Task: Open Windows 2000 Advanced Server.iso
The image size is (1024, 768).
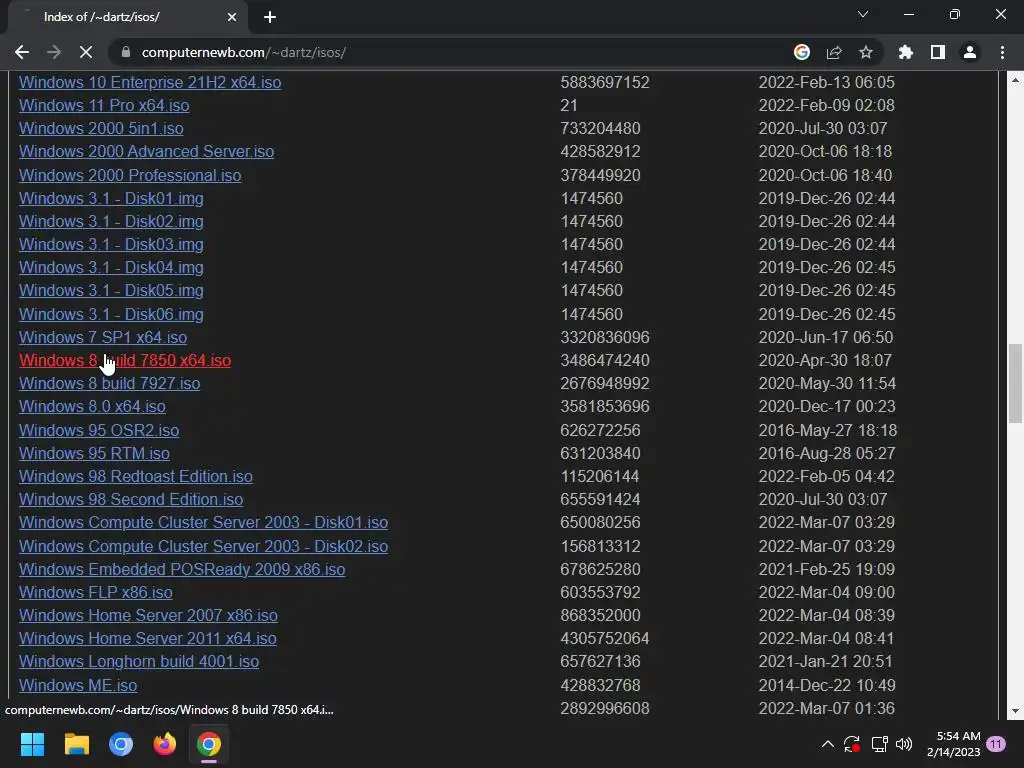Action: (146, 152)
